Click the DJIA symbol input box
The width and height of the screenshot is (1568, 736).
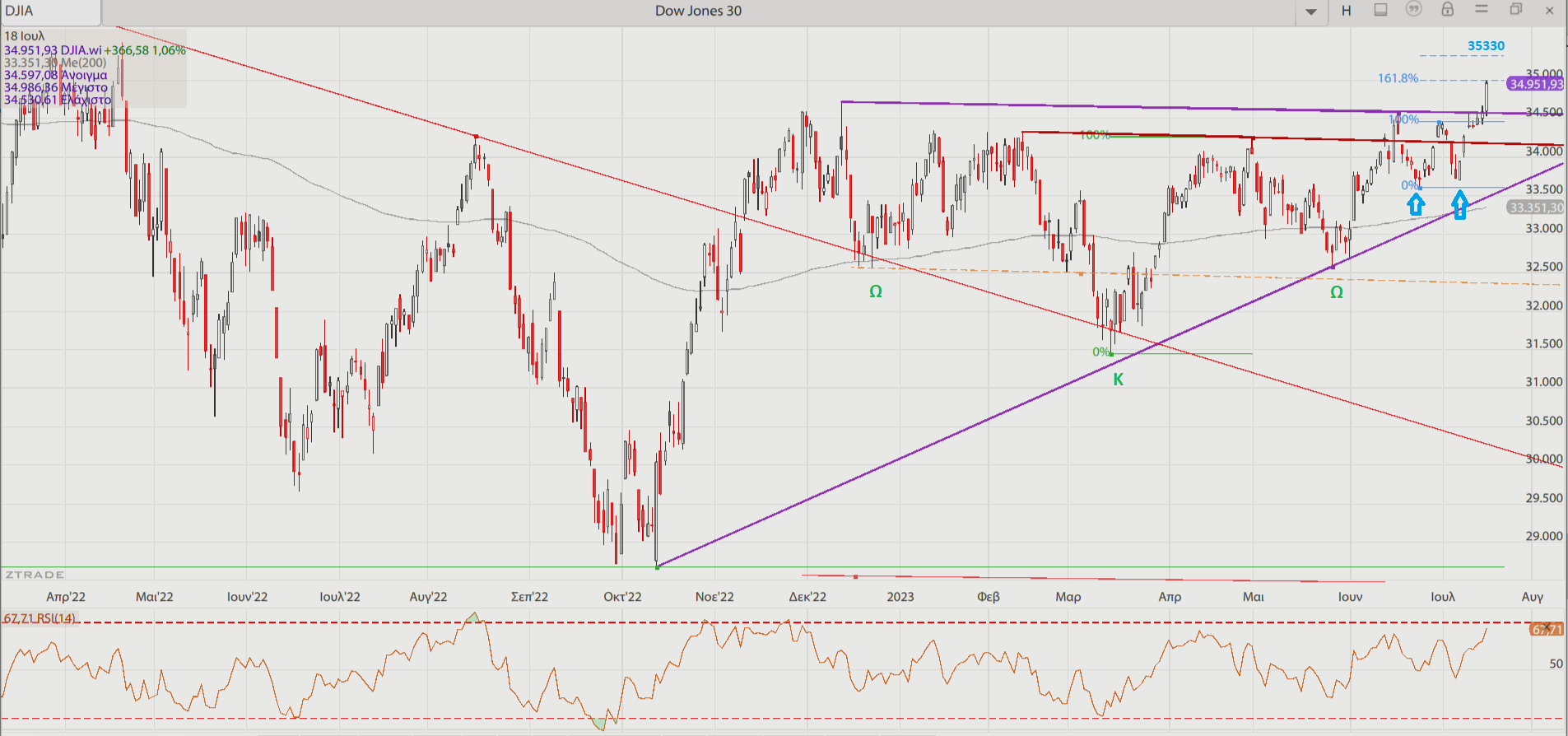point(50,12)
